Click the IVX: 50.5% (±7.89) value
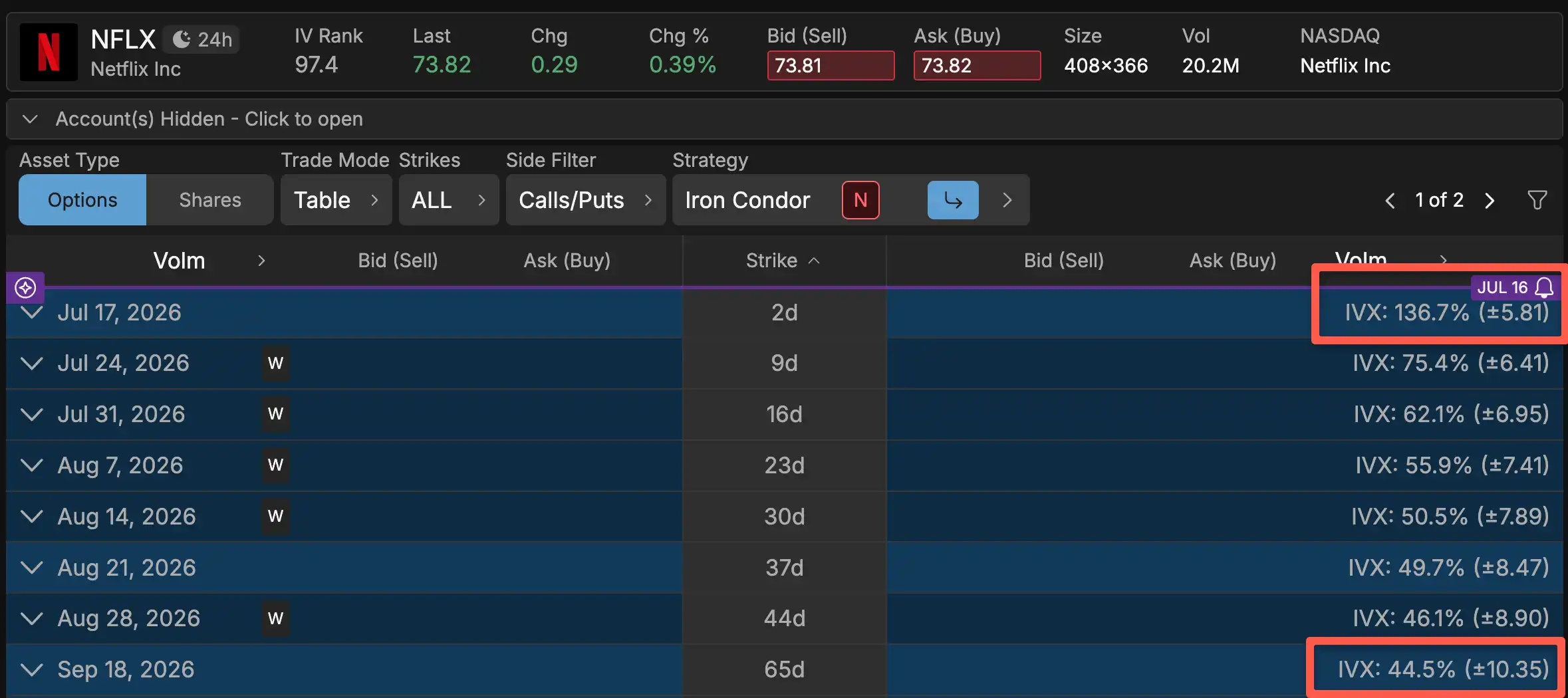The image size is (1568, 698). (1450, 517)
